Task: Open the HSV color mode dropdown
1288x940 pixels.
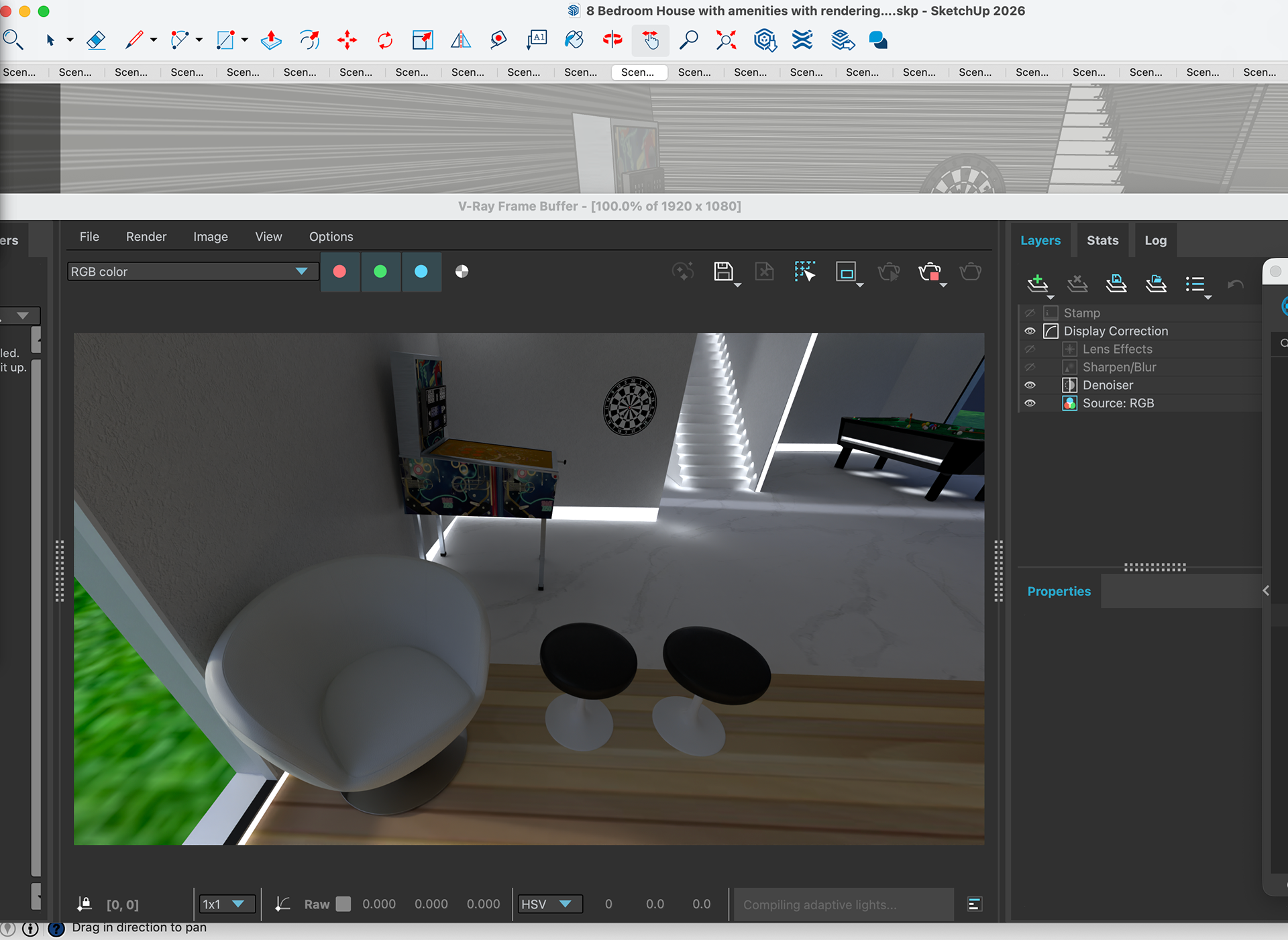Action: (565, 904)
